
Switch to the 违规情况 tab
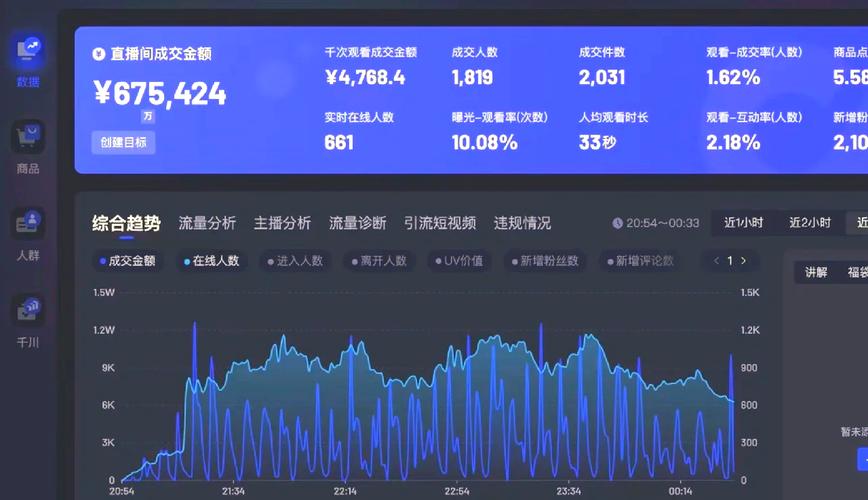pyautogui.click(x=522, y=223)
